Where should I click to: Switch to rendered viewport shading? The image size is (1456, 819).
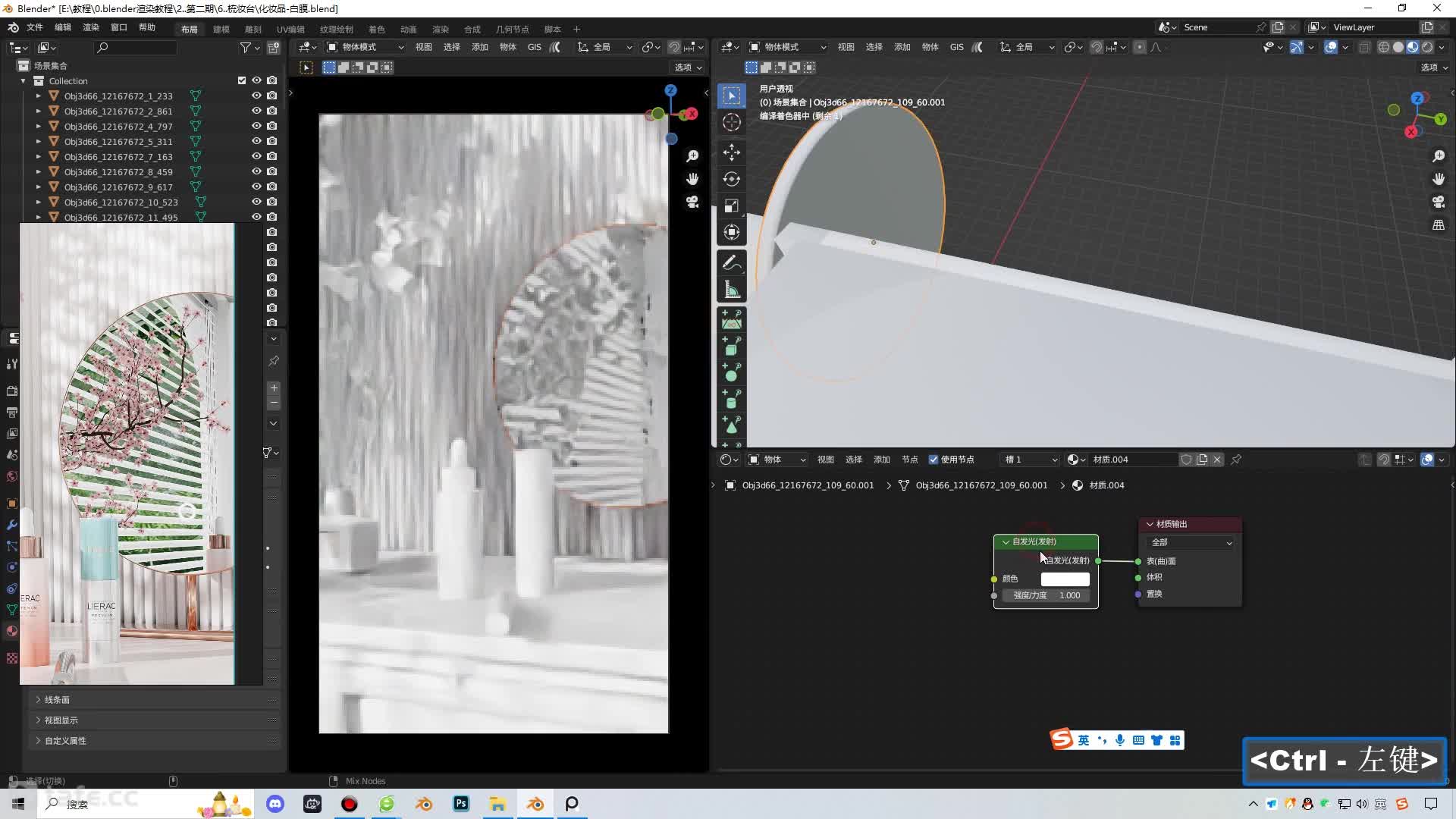(x=1426, y=47)
